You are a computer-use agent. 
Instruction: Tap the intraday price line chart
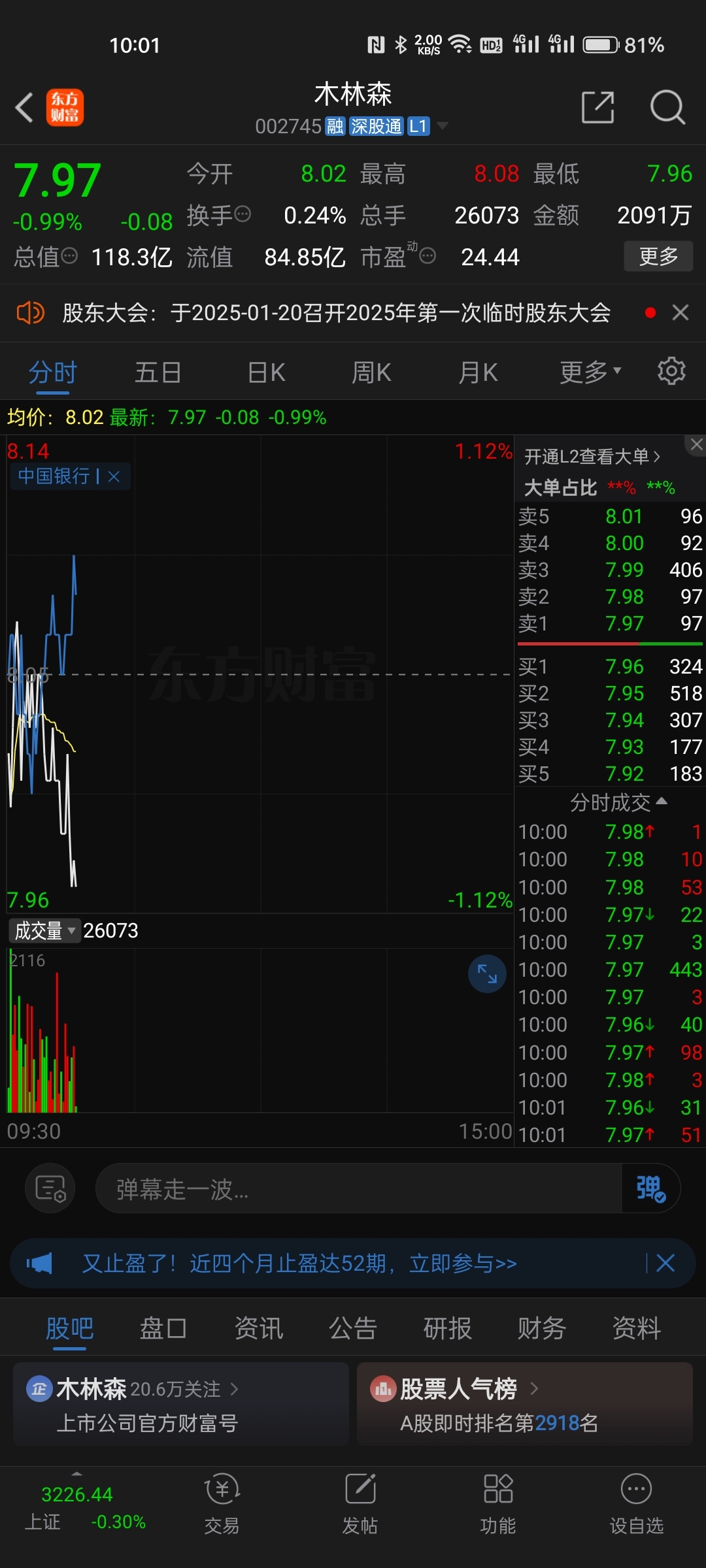click(260, 674)
